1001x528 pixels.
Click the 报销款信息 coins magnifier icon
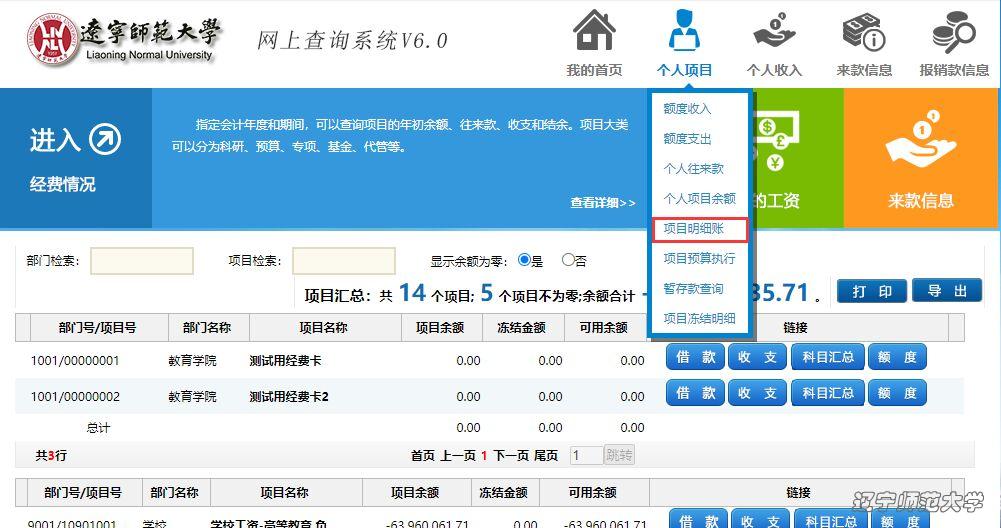click(953, 32)
